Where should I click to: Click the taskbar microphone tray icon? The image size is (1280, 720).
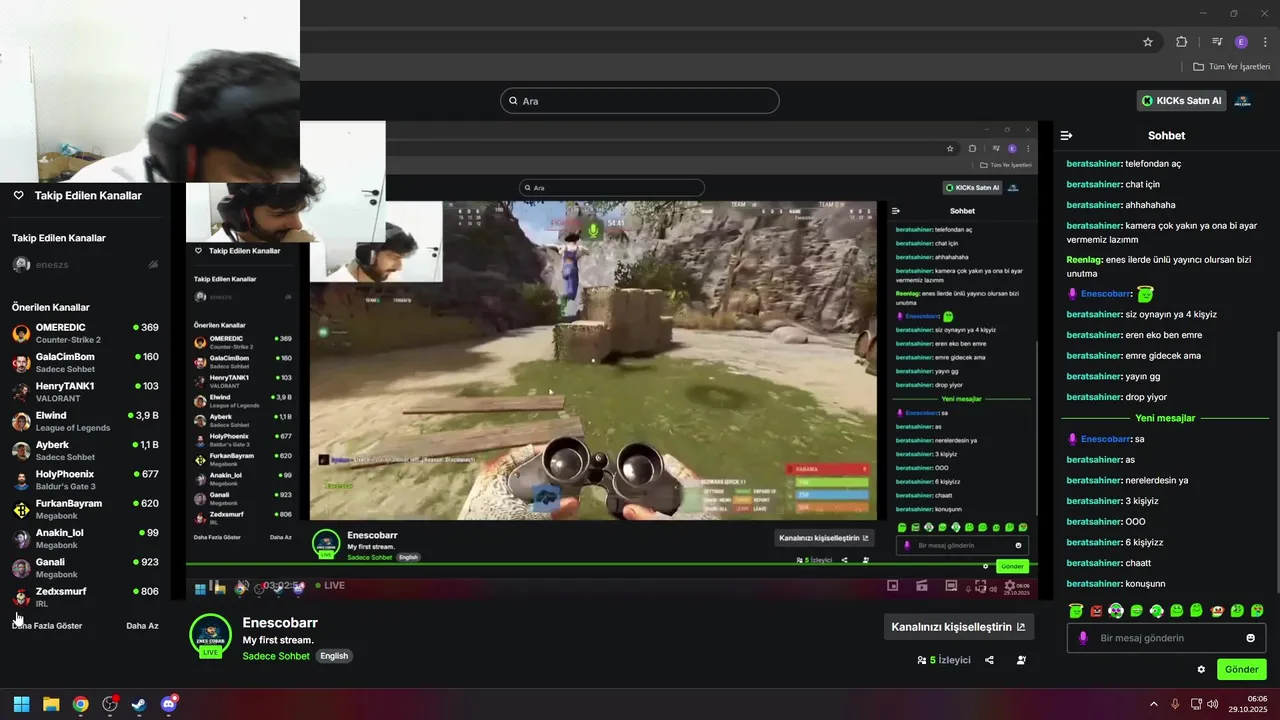coord(1175,704)
